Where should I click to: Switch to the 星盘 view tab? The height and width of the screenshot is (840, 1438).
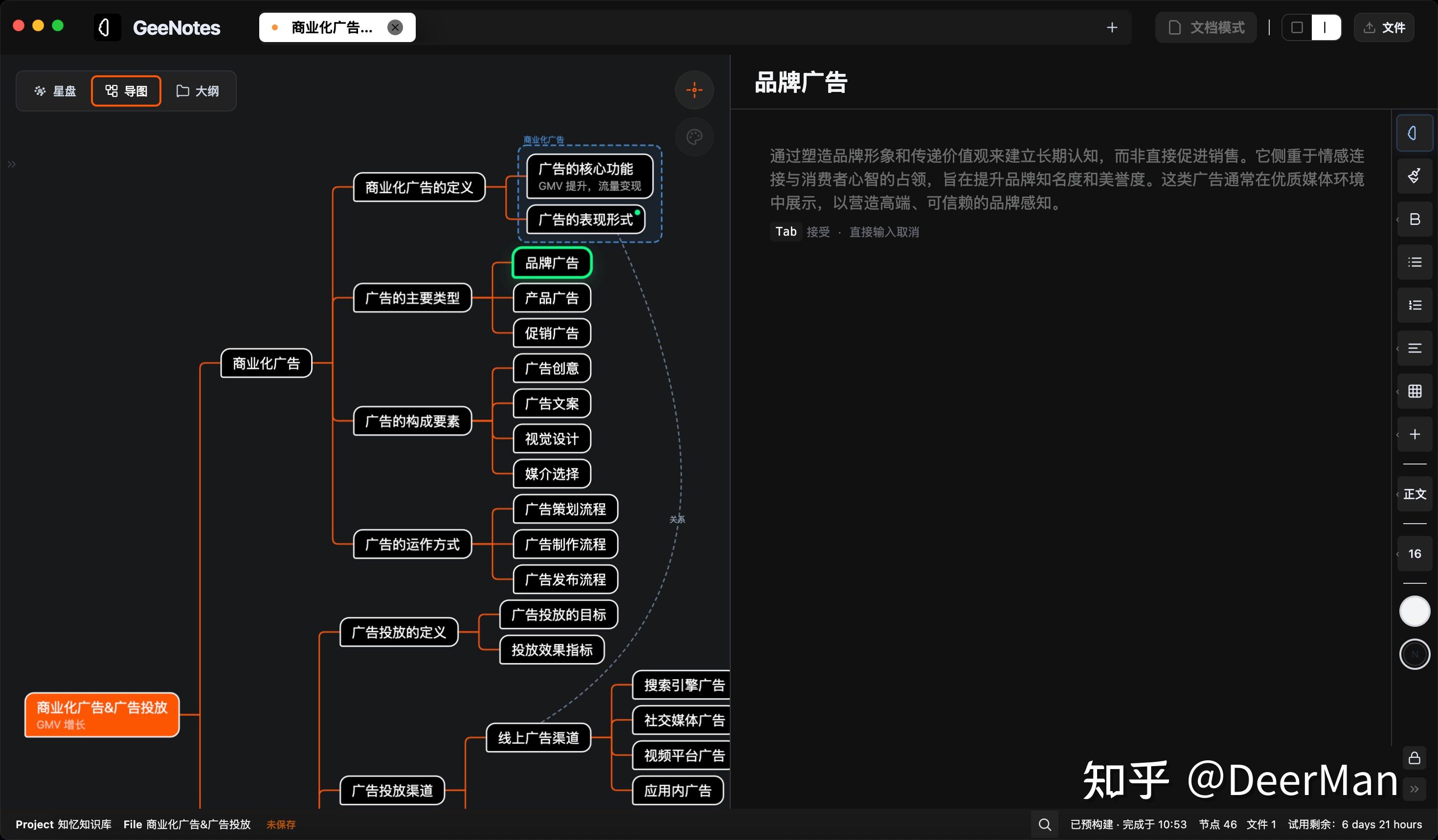(x=55, y=91)
